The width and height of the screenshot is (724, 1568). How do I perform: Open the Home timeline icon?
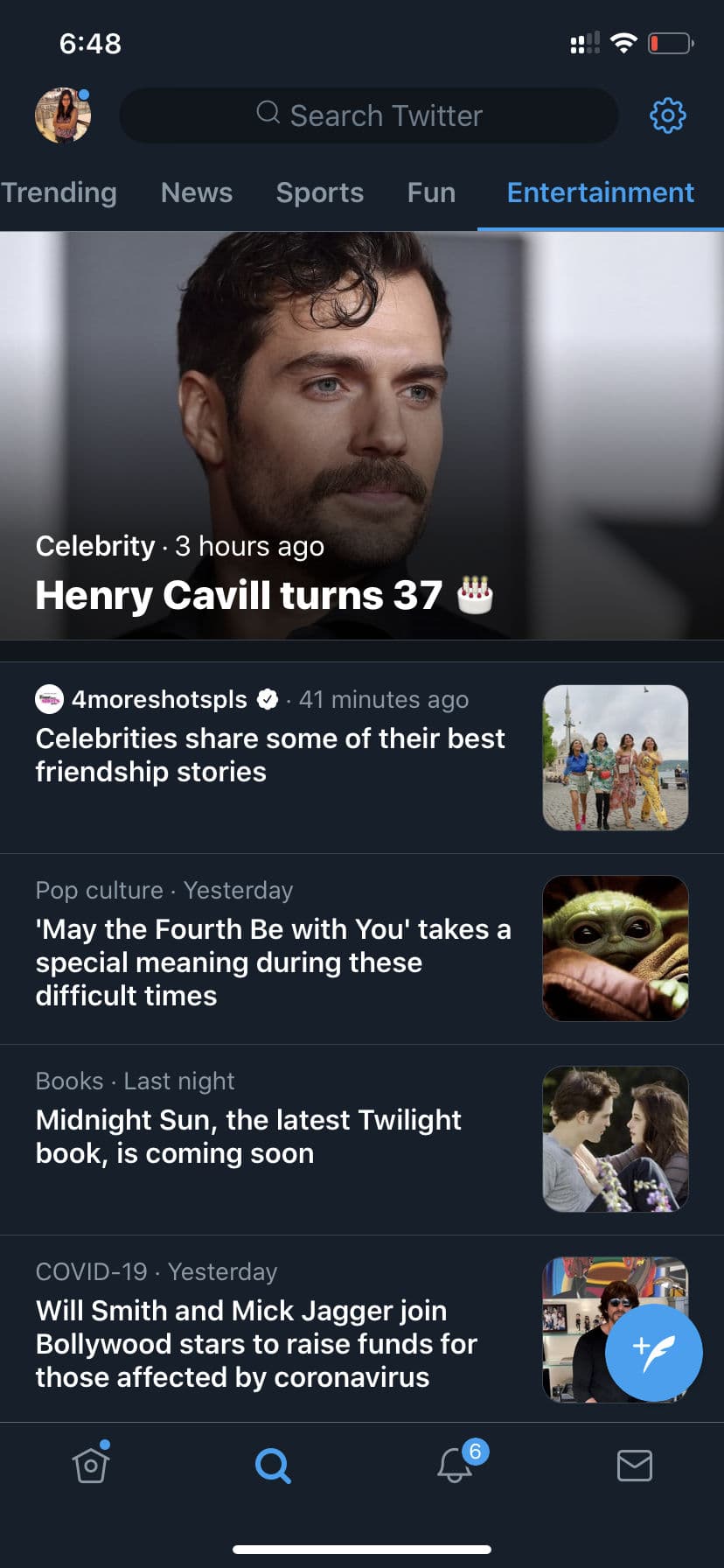91,1465
